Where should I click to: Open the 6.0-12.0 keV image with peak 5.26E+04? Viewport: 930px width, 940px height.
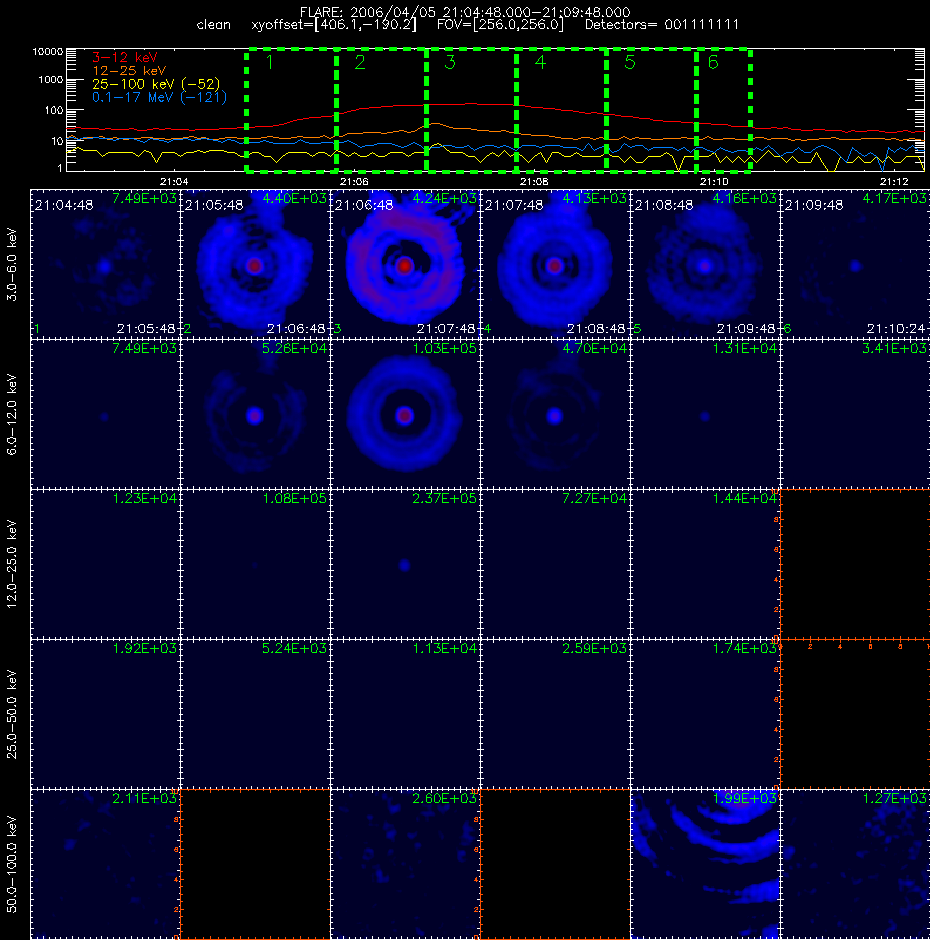pyautogui.click(x=255, y=414)
